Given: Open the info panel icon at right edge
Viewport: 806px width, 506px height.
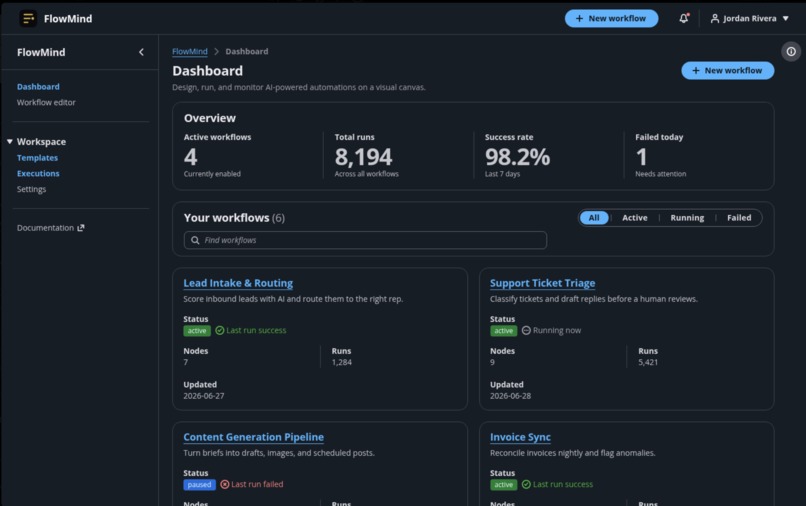Looking at the screenshot, I should 791,51.
